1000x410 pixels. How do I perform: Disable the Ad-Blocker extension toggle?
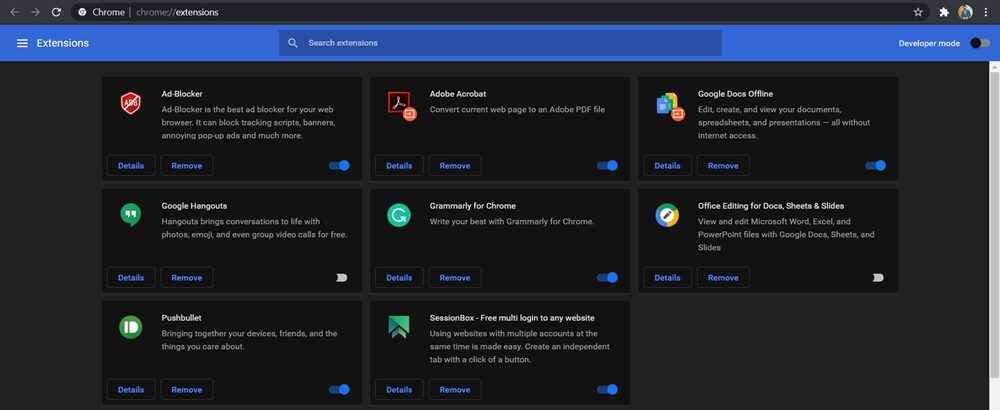[339, 166]
